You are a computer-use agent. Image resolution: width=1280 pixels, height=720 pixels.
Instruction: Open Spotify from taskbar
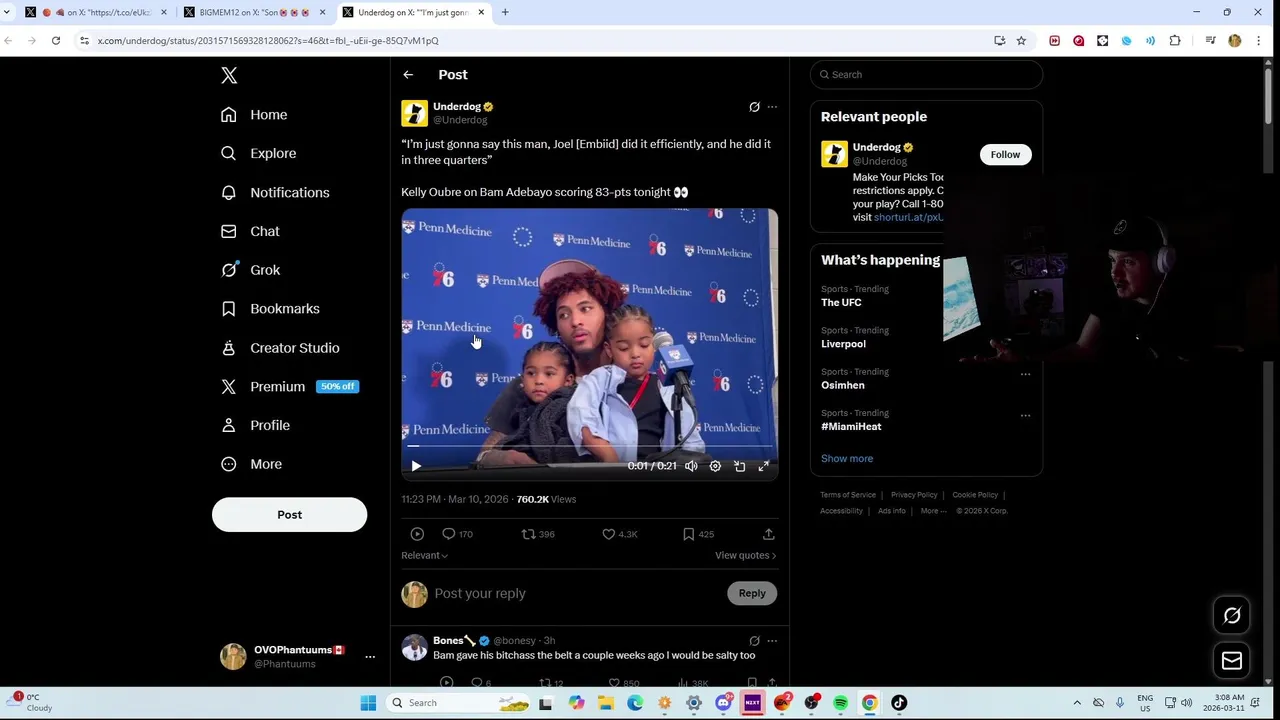[840, 703]
